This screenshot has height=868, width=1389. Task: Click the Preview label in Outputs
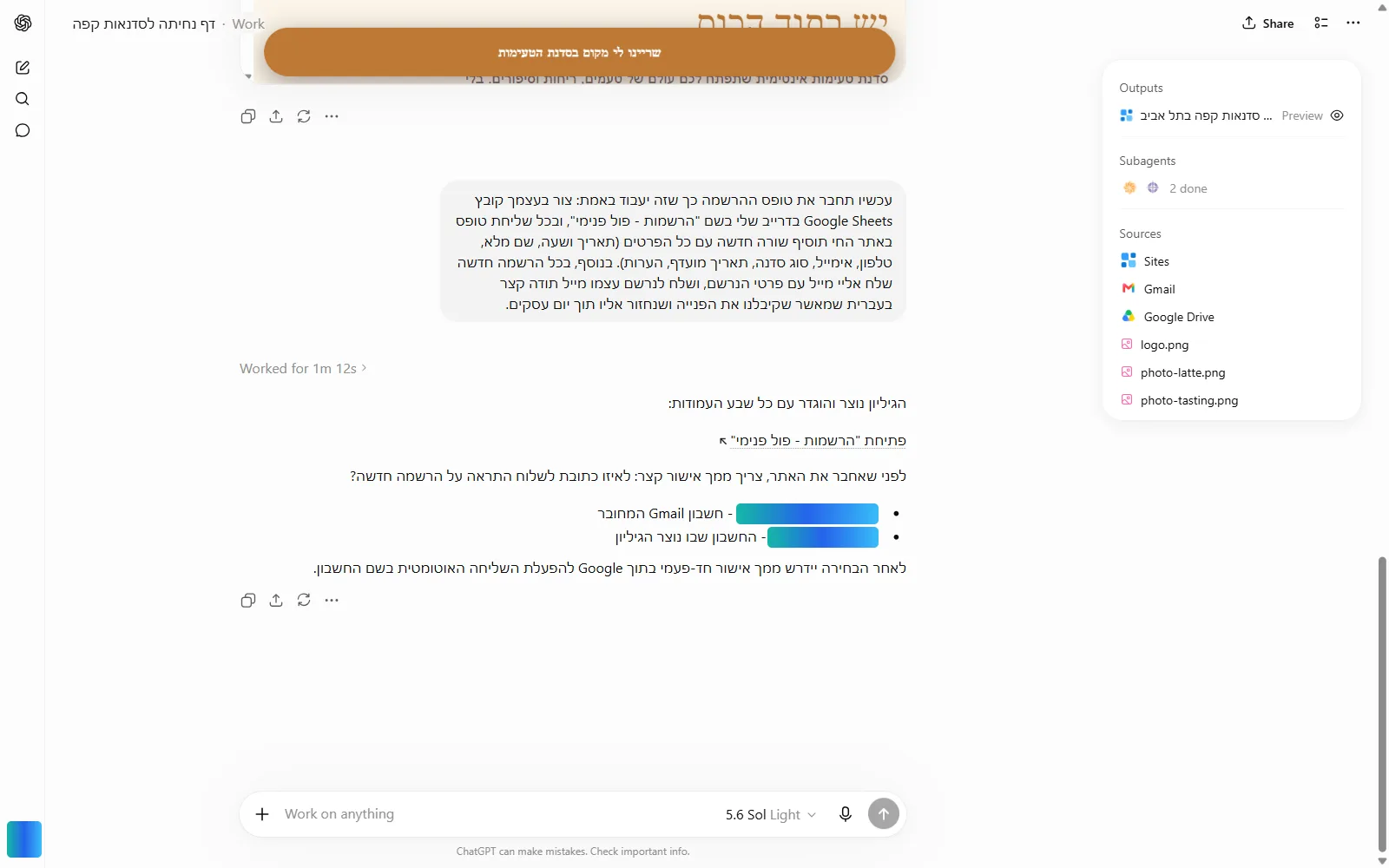pos(1302,115)
